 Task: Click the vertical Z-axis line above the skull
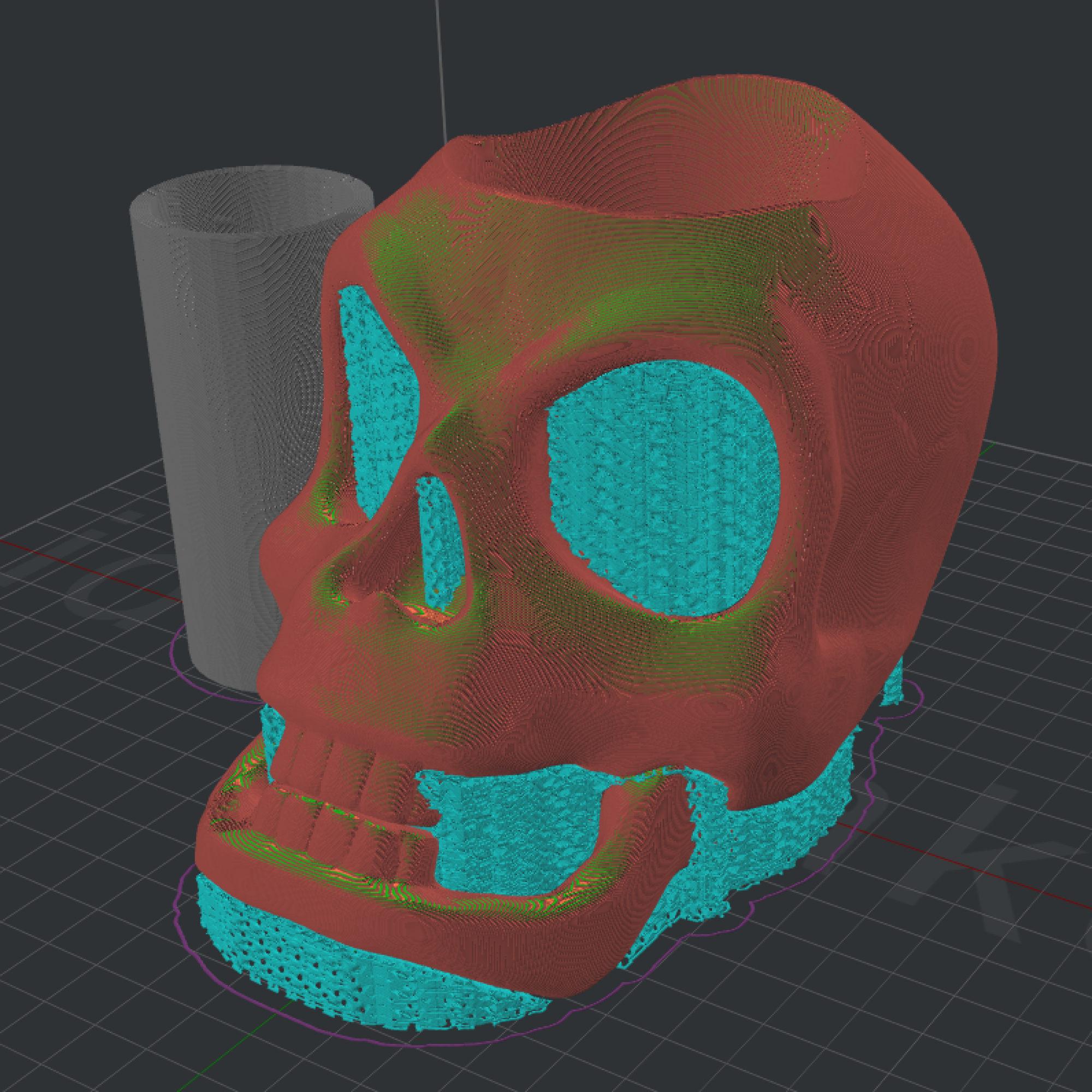[441, 68]
